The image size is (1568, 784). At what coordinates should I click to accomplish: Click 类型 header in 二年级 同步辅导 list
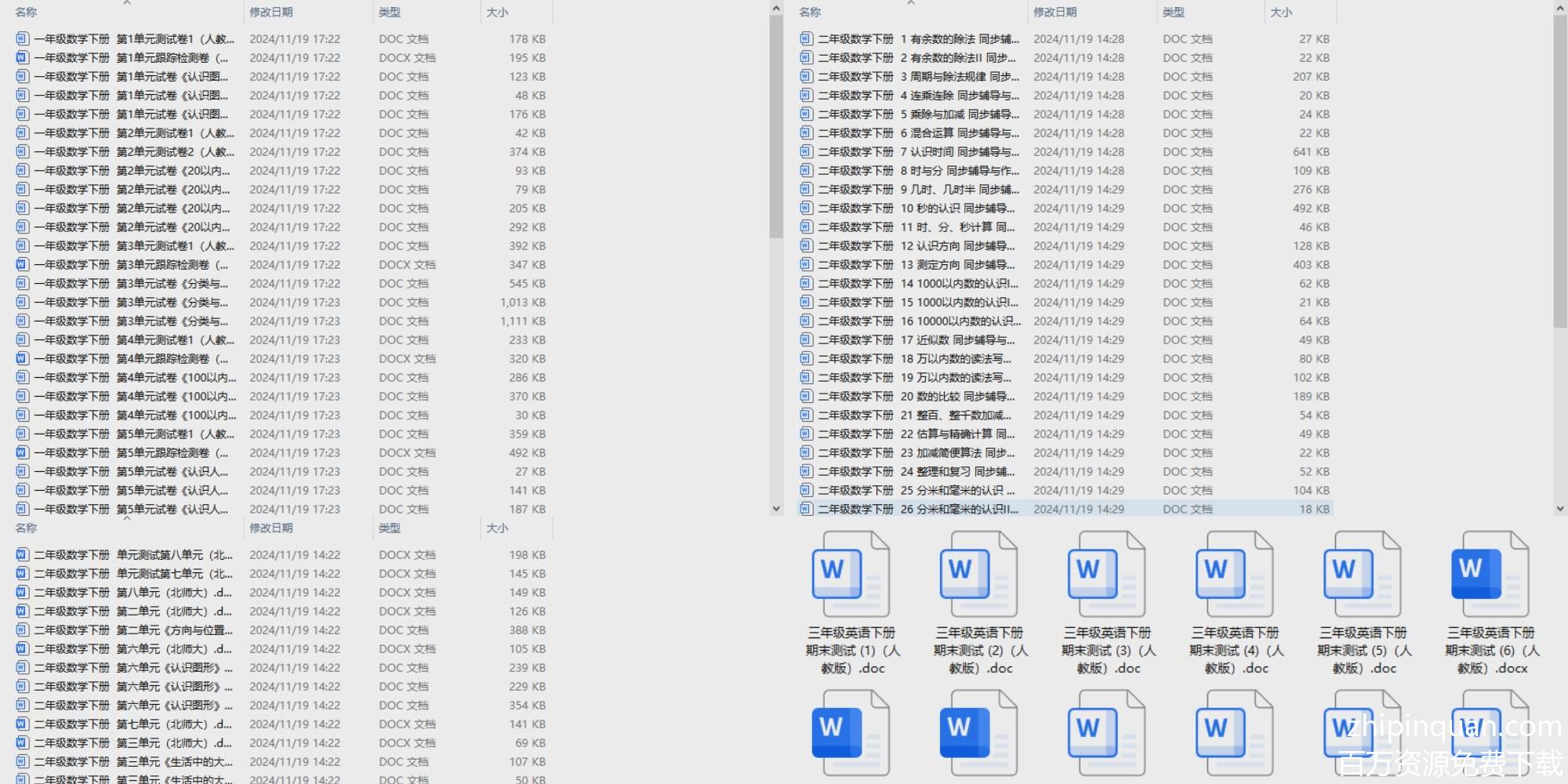[1174, 12]
